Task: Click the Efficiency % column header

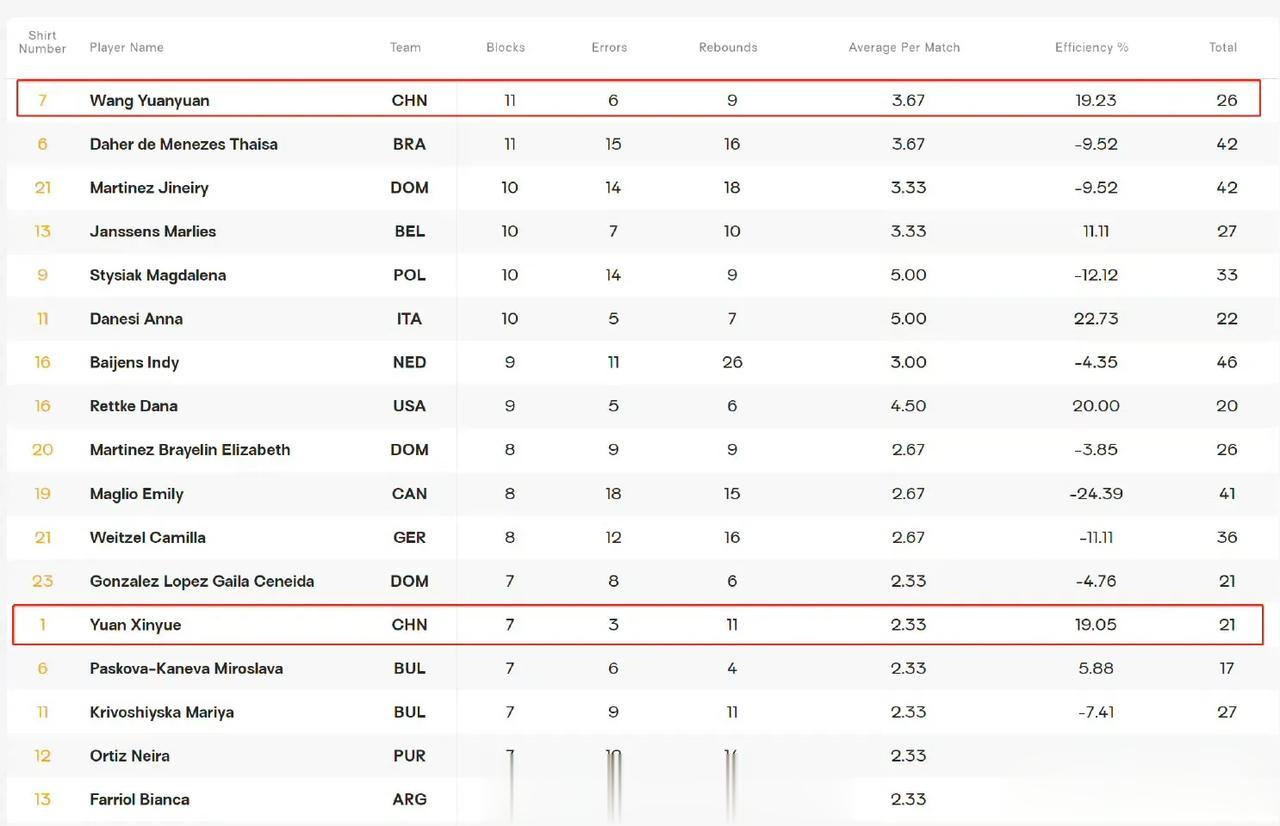Action: (x=1092, y=47)
